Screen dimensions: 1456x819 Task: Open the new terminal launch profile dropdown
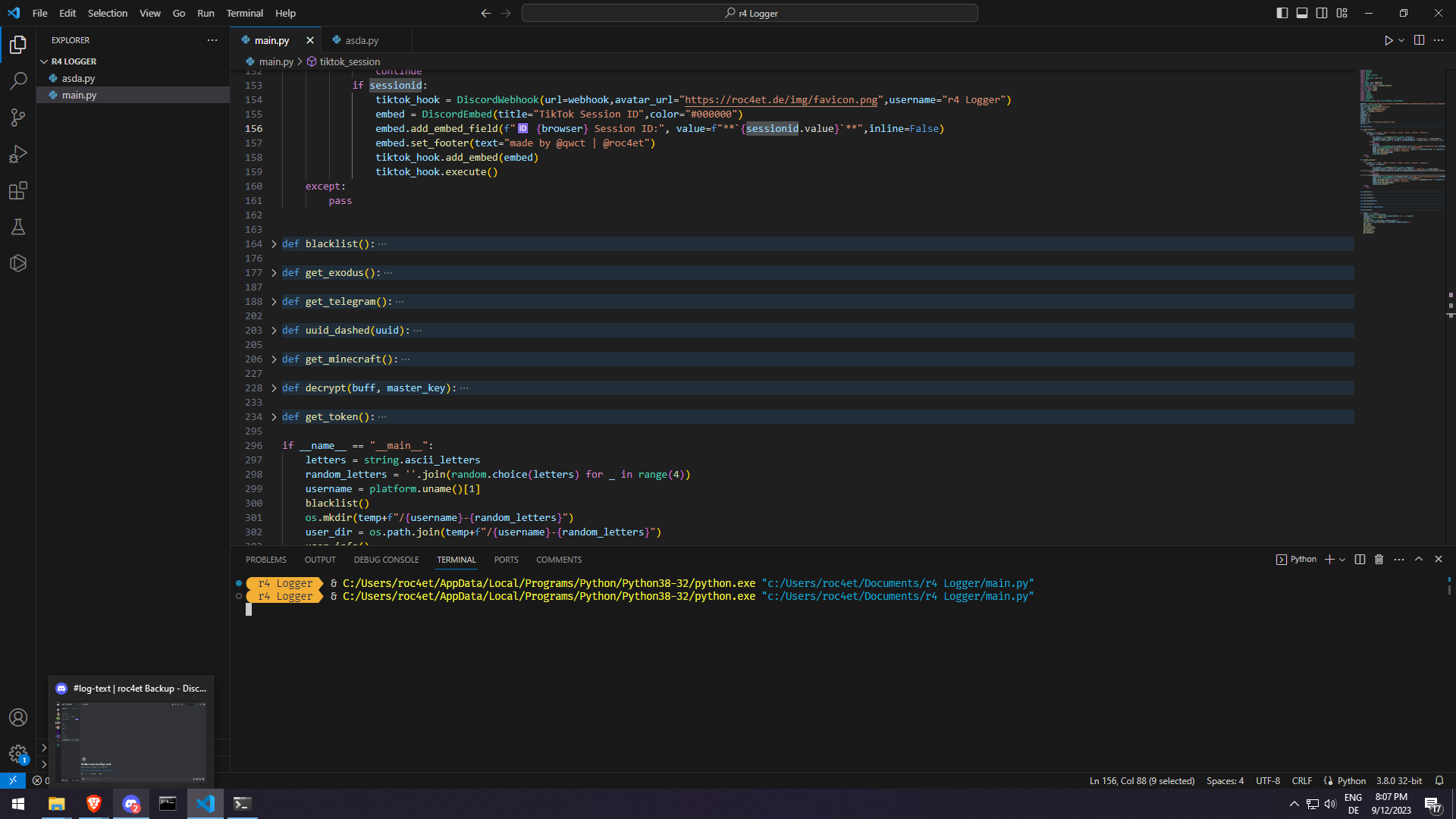pyautogui.click(x=1342, y=560)
